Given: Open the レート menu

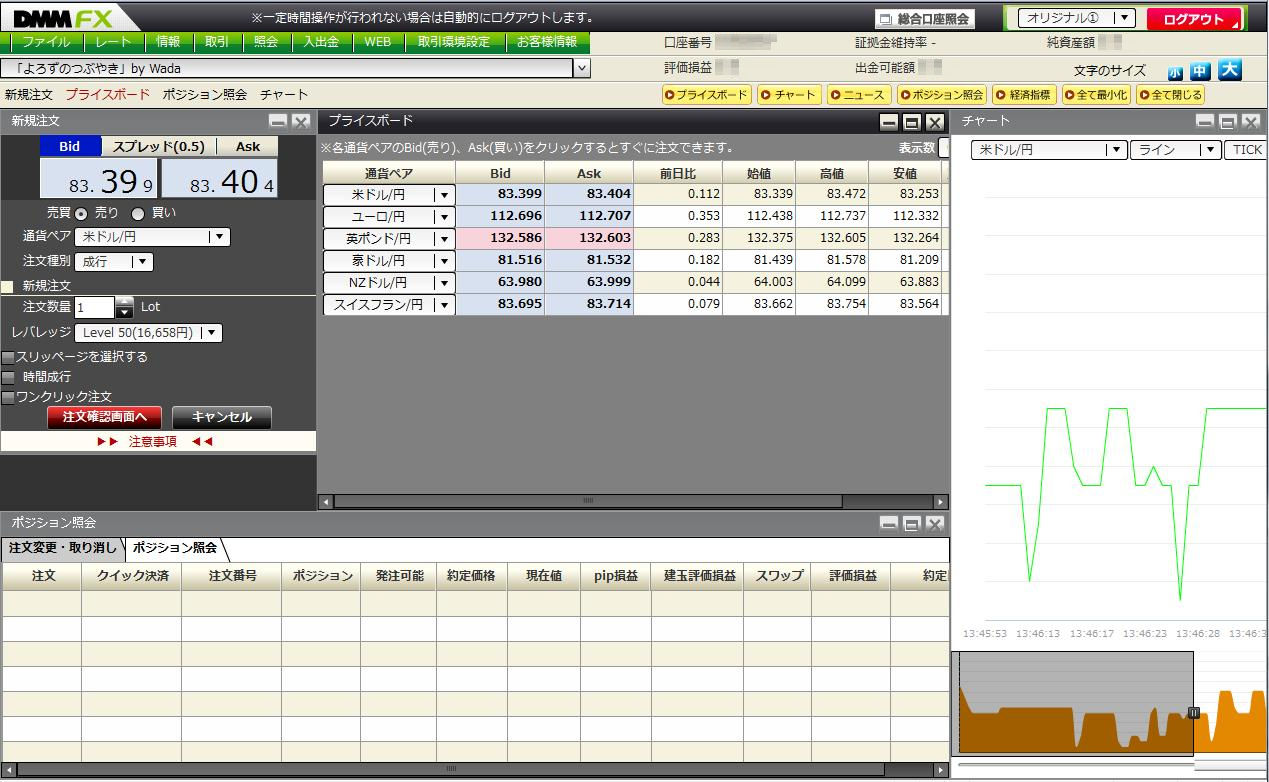Looking at the screenshot, I should coord(114,42).
